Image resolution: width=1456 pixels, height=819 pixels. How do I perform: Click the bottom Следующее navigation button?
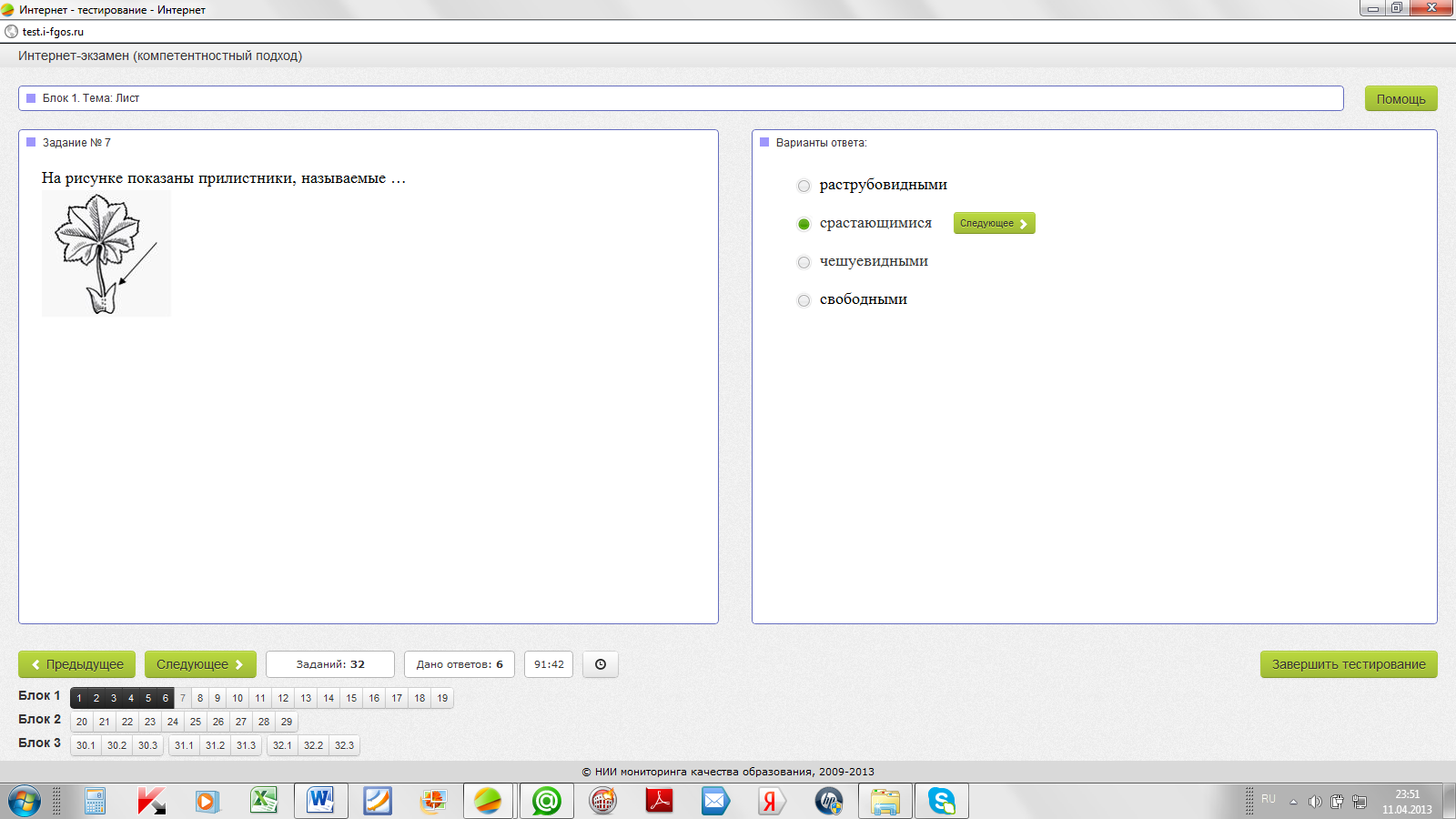200,664
